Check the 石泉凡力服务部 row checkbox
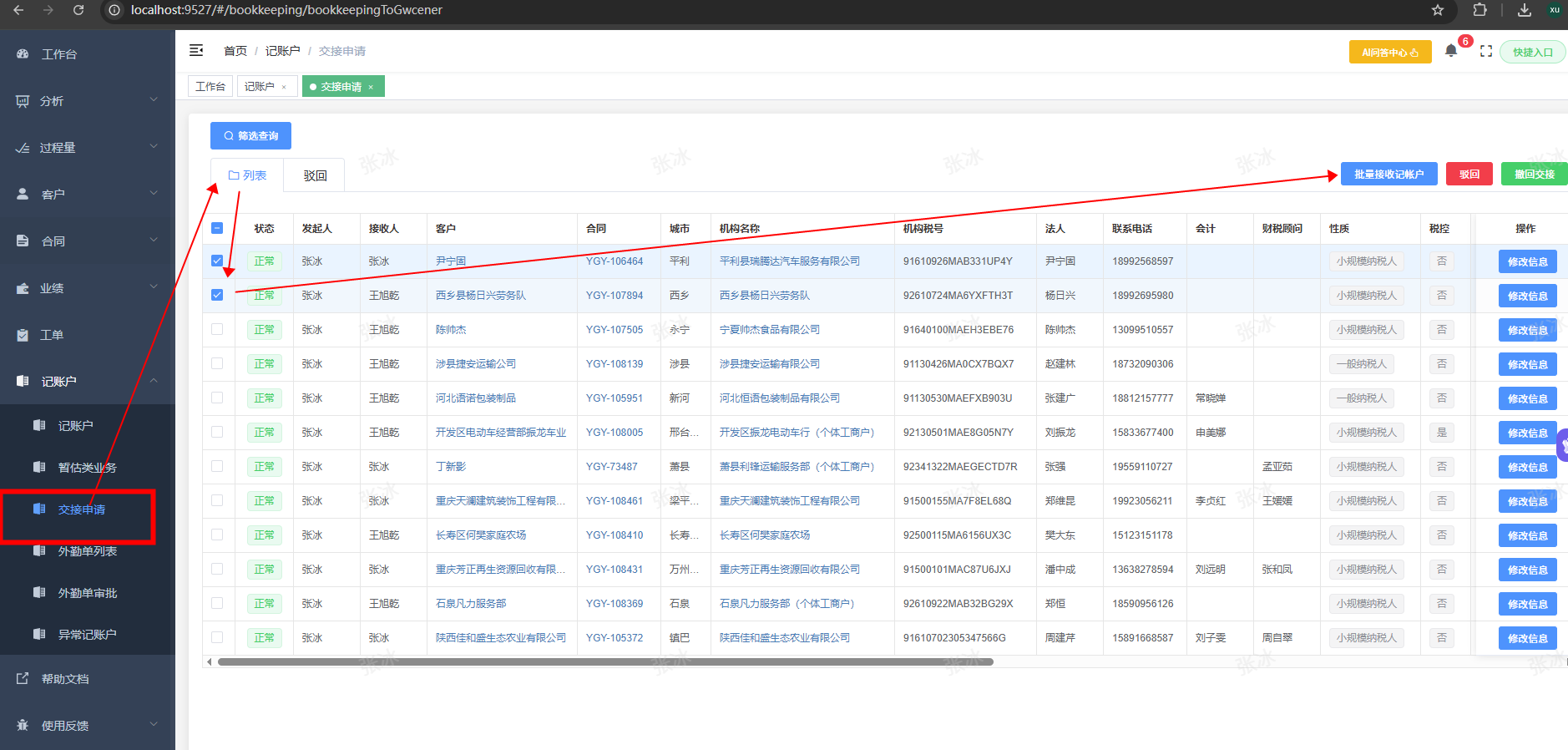 pos(217,603)
